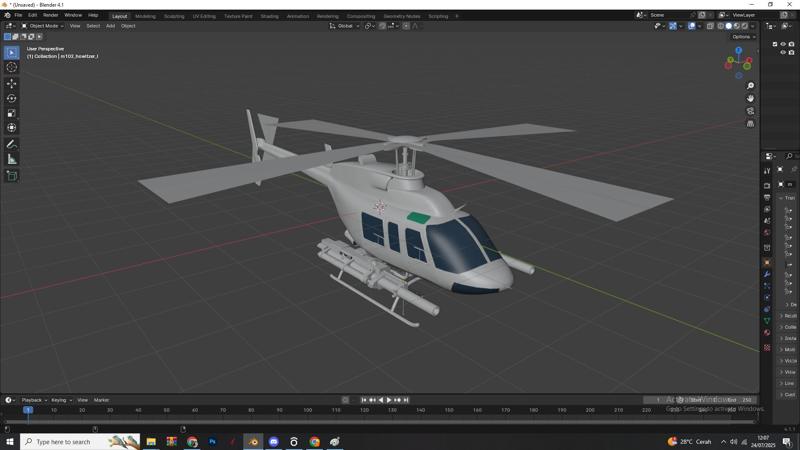The image size is (800, 450).
Task: Open the Object Data properties tab
Action: pos(767,321)
